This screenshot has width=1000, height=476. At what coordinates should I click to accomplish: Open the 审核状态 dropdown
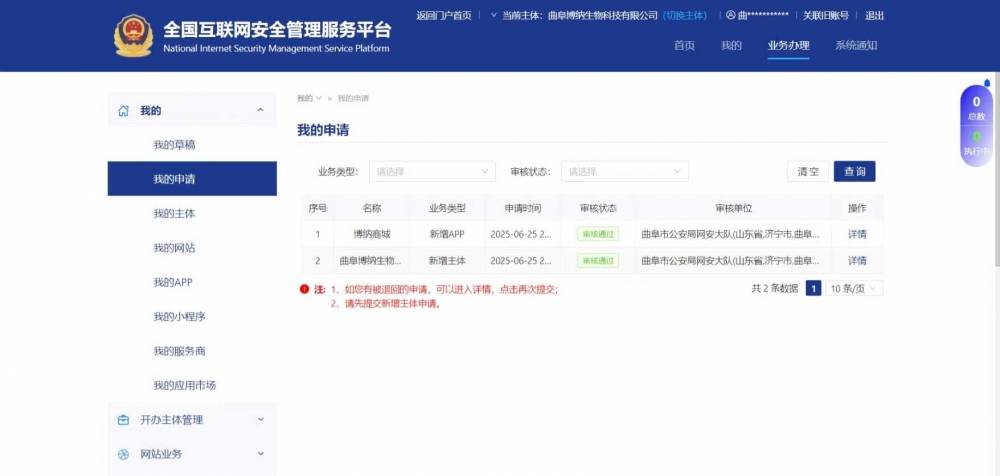pyautogui.click(x=624, y=172)
